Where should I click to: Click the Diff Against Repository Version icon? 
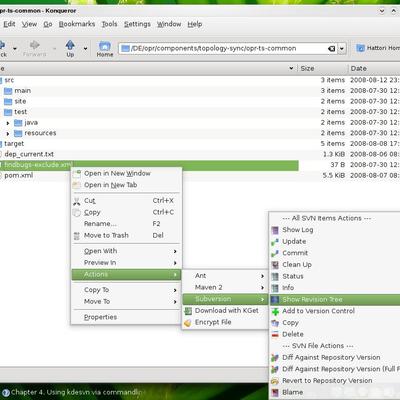(275, 358)
